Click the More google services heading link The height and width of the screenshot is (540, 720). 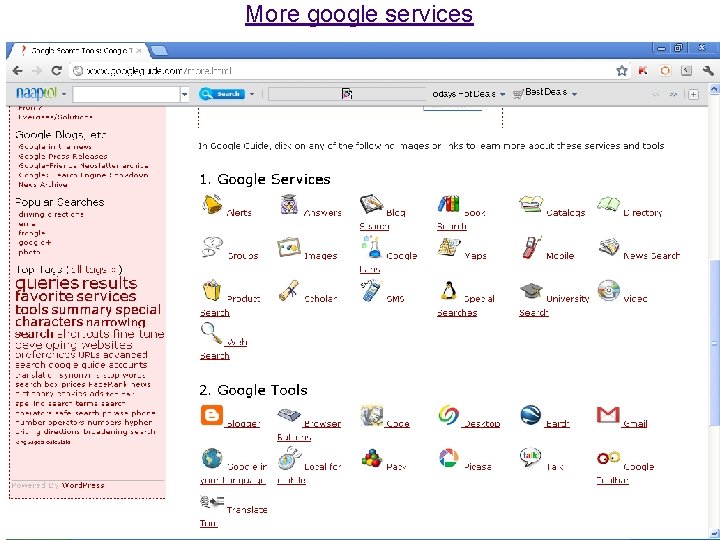point(359,14)
